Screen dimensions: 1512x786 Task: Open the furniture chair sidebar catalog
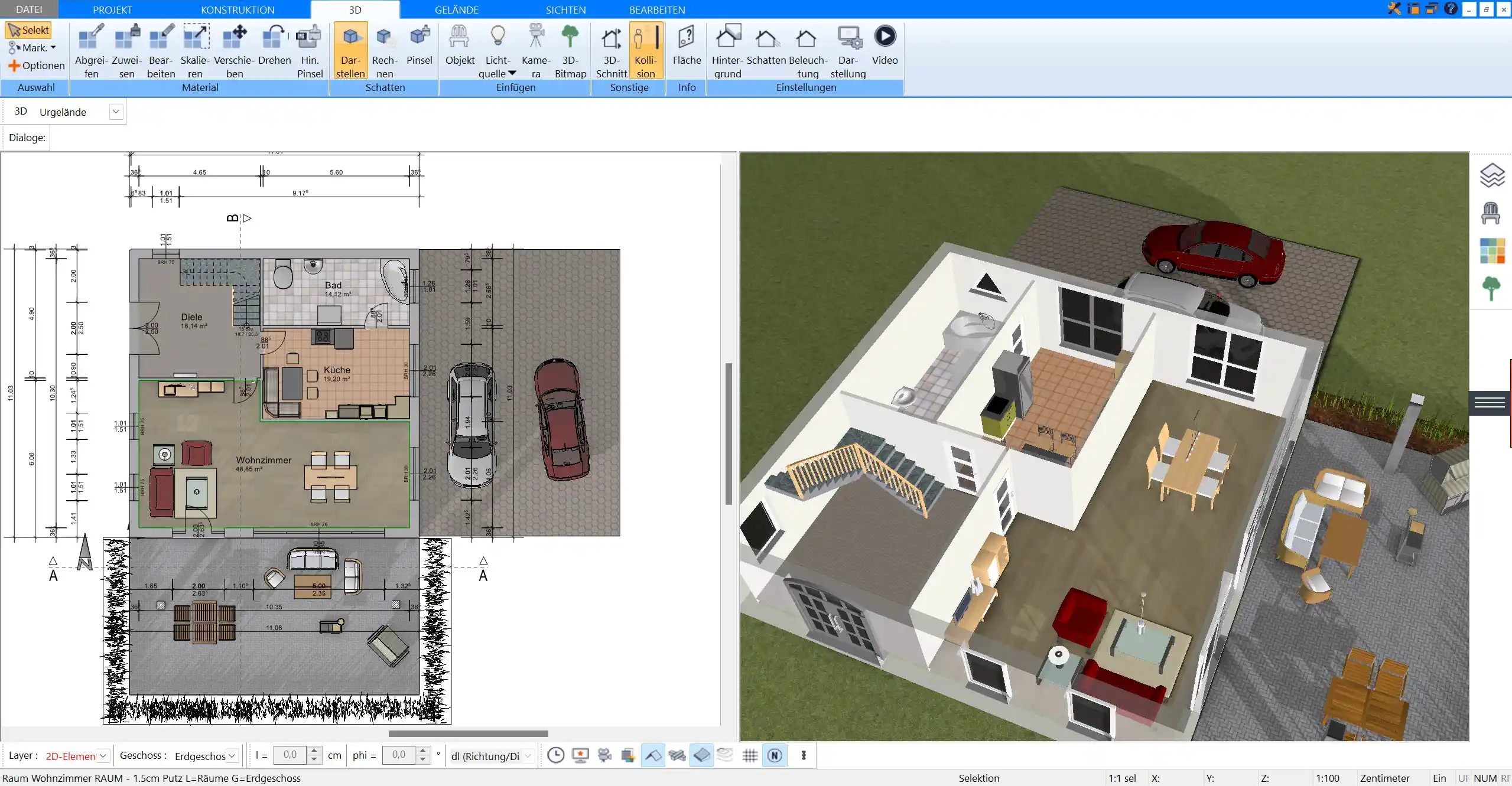(x=1491, y=213)
